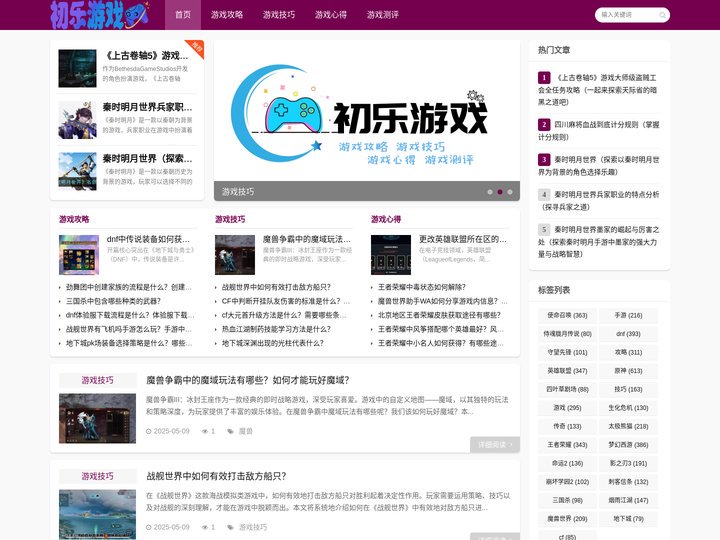Select the 守望先锋 (101) tag
This screenshot has height=540, width=720.
[x=567, y=352]
